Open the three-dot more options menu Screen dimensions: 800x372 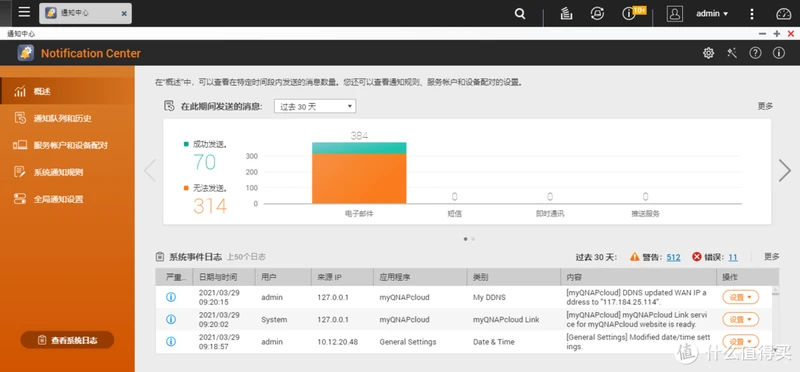(x=752, y=14)
